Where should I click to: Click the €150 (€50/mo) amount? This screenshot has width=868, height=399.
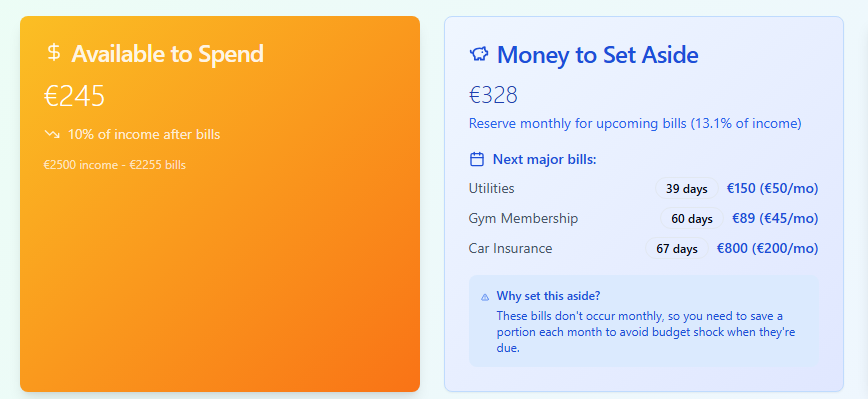[772, 188]
